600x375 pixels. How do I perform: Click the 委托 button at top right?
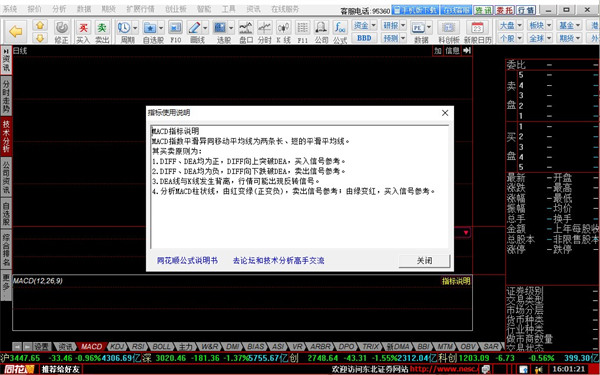(x=505, y=10)
